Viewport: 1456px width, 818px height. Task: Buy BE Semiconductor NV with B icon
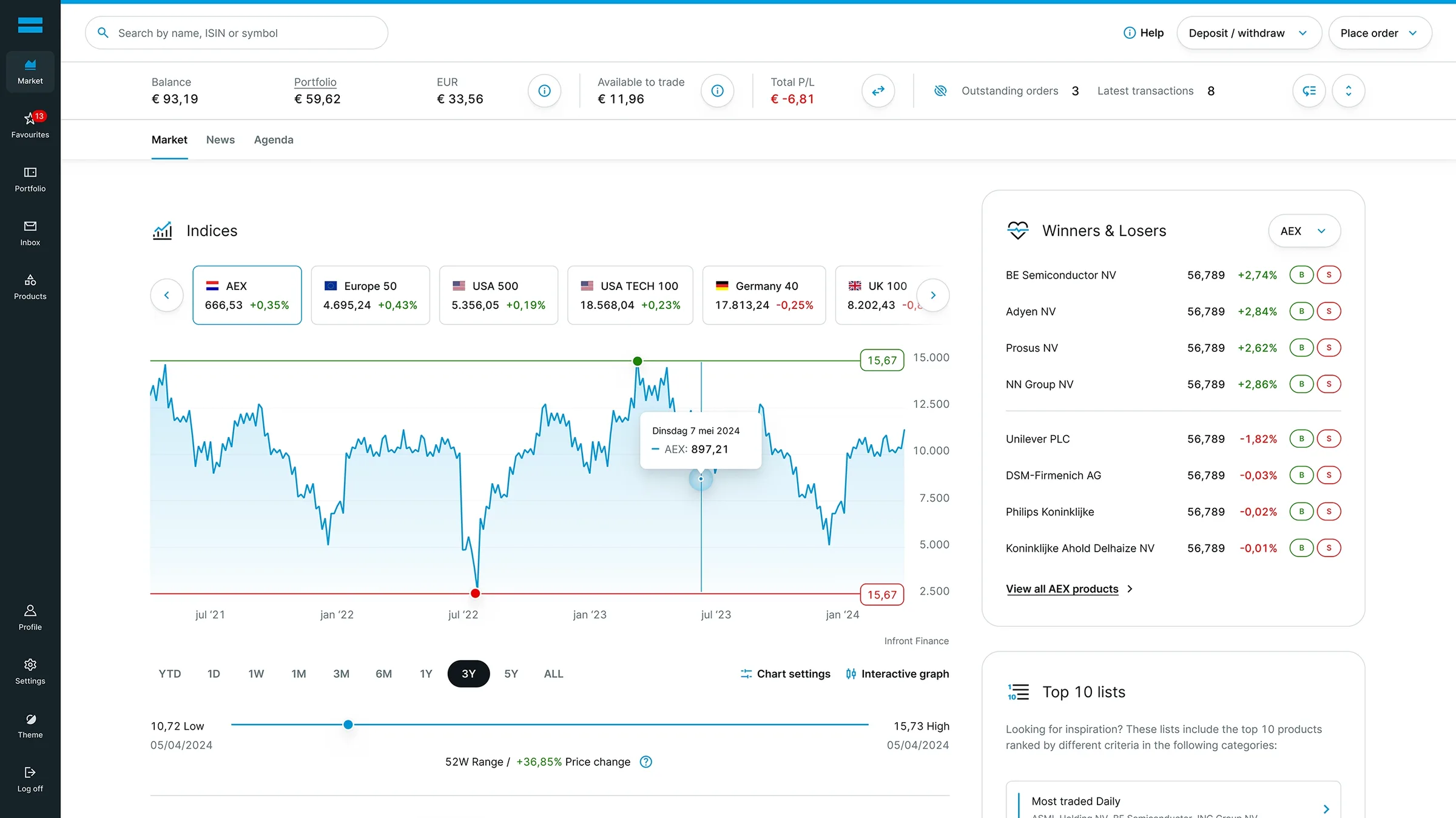(x=1301, y=275)
